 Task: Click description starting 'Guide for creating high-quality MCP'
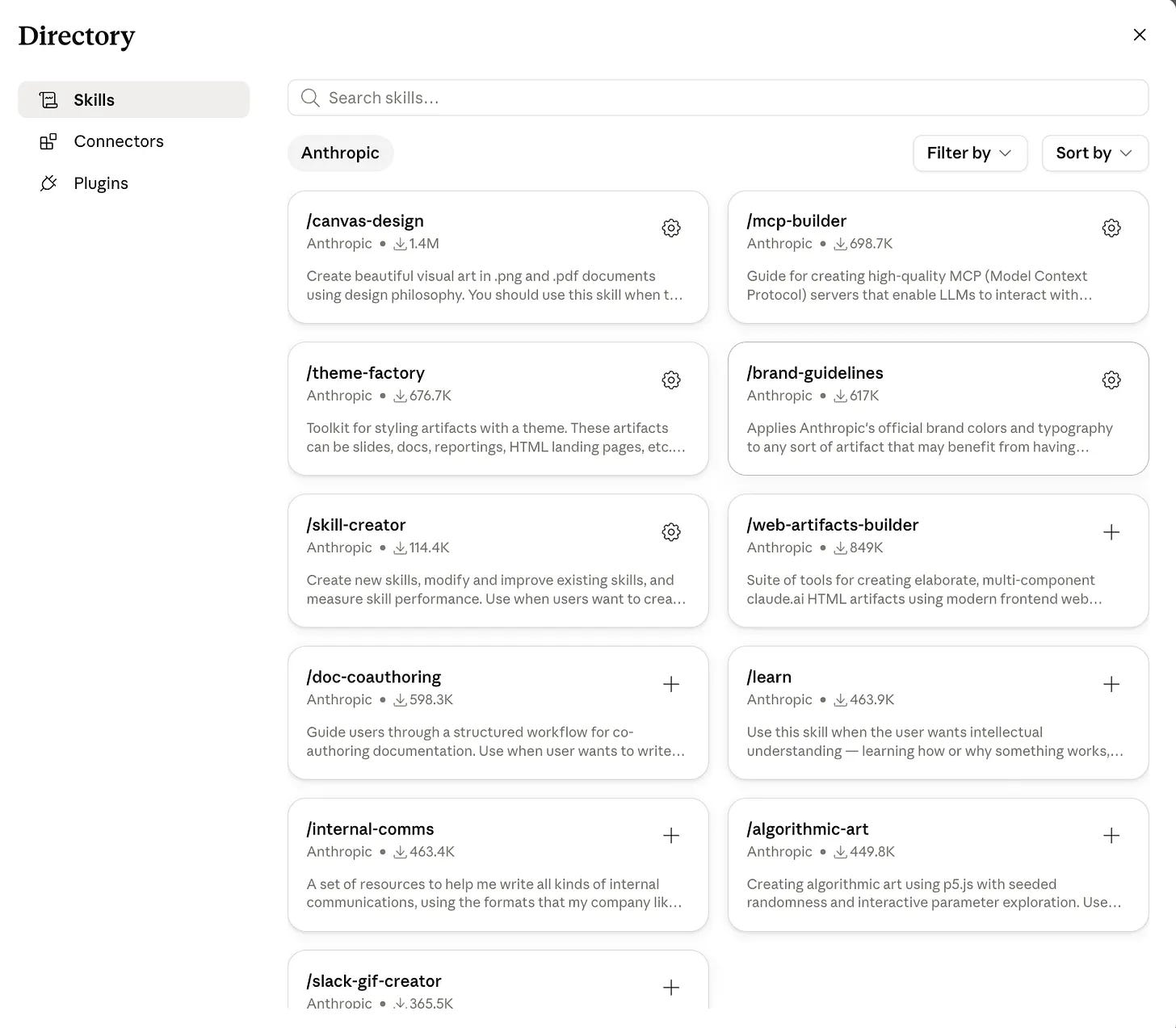[919, 285]
